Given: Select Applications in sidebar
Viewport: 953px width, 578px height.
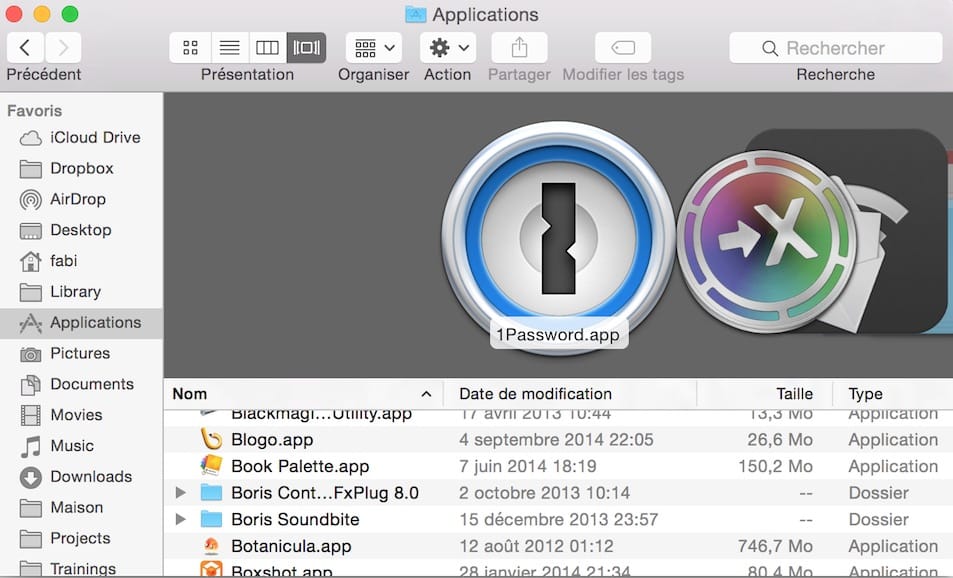Looking at the screenshot, I should [x=81, y=323].
